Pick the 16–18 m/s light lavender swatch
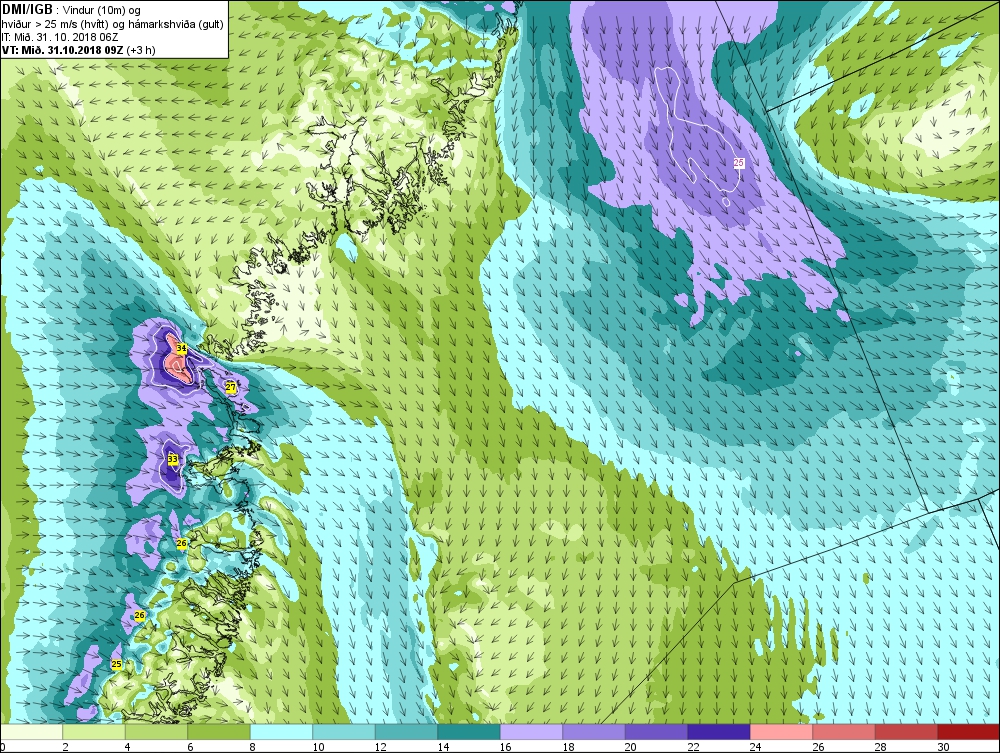The width and height of the screenshot is (1000, 753). click(532, 732)
